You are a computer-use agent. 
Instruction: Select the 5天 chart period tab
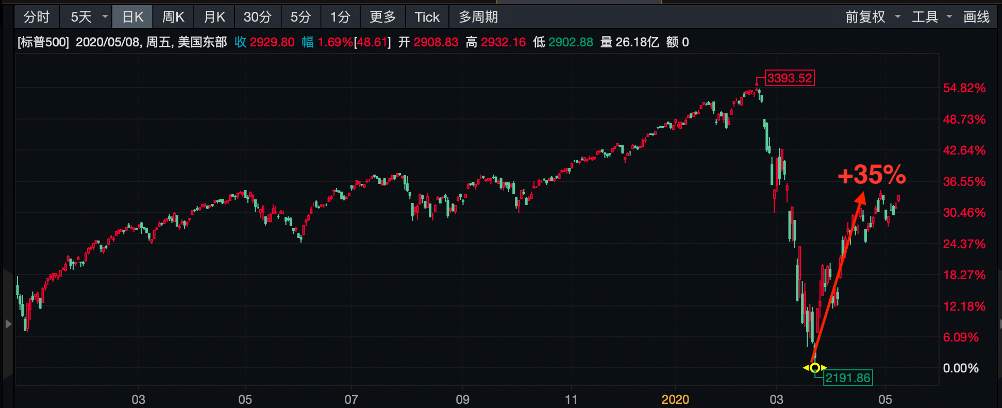pos(81,17)
